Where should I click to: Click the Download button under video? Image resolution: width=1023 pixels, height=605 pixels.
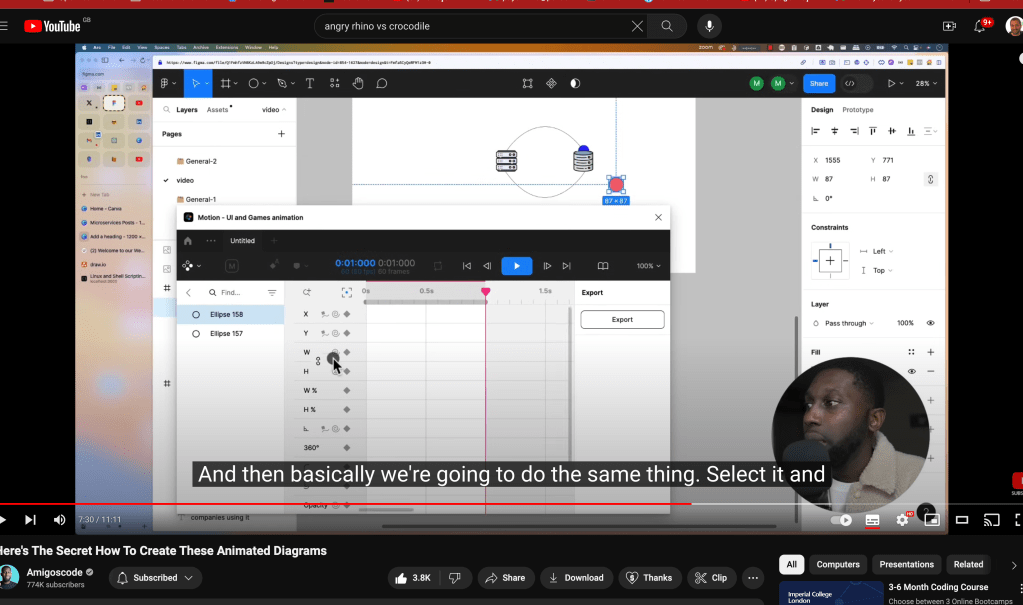(x=576, y=578)
